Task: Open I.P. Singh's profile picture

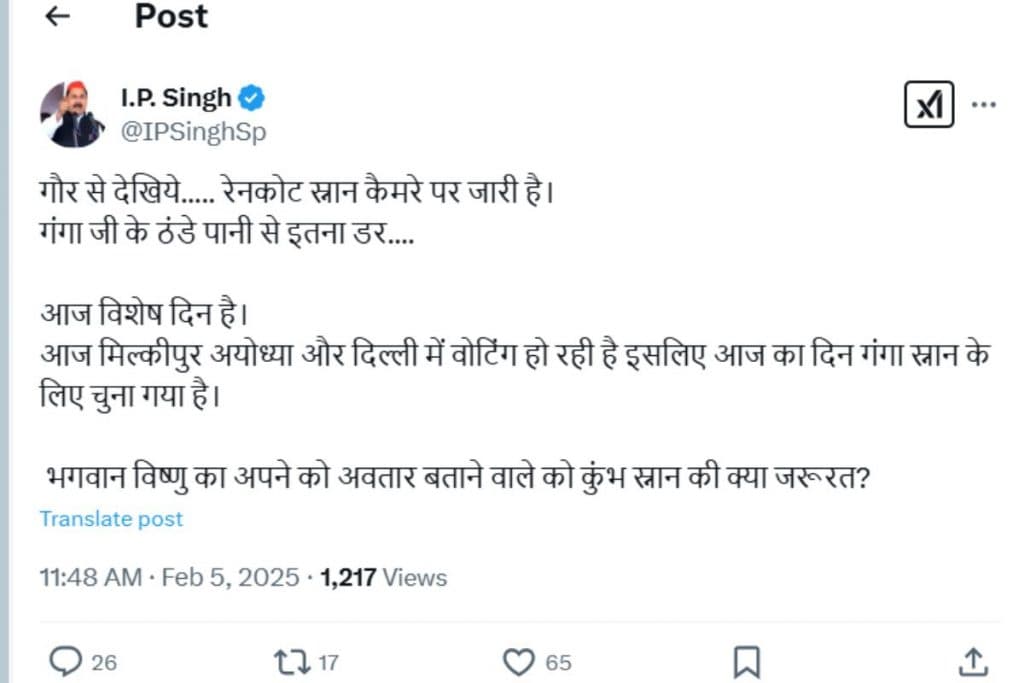Action: [72, 114]
